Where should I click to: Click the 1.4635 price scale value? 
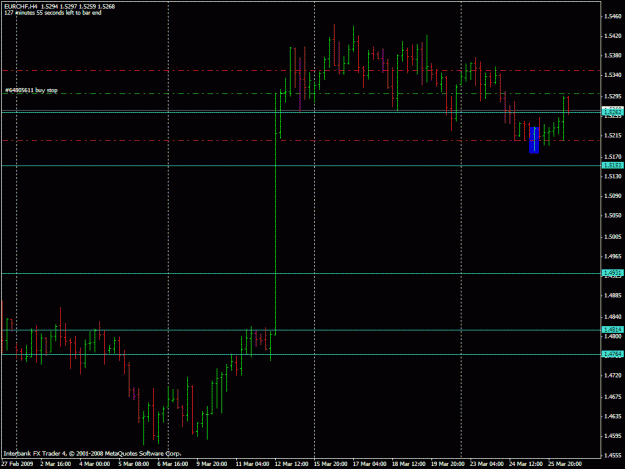click(x=613, y=416)
